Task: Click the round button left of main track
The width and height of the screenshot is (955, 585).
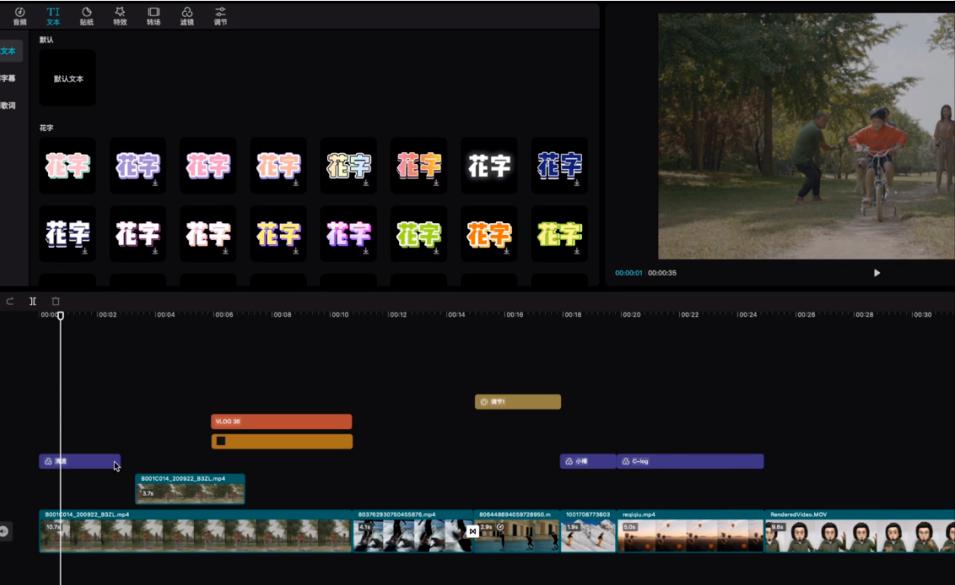Action: click(4, 531)
